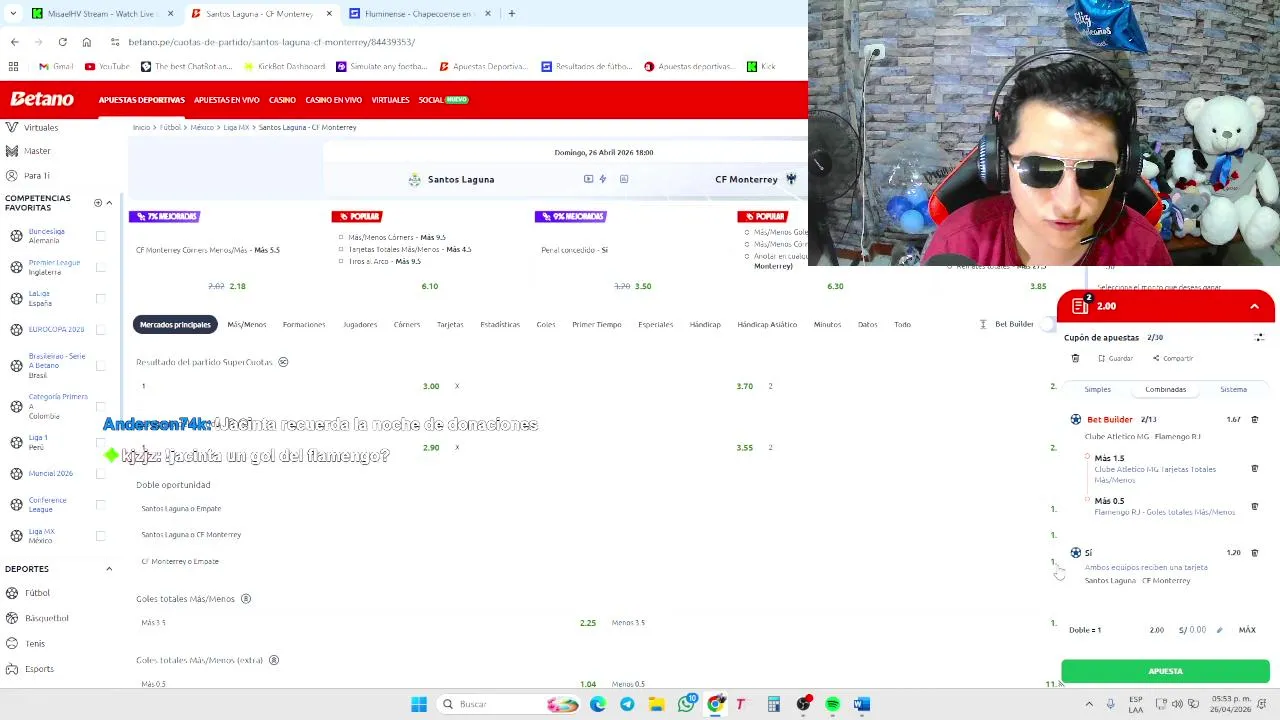This screenshot has height=720, width=1280.
Task: Collapse the Deportes section
Action: click(x=109, y=569)
